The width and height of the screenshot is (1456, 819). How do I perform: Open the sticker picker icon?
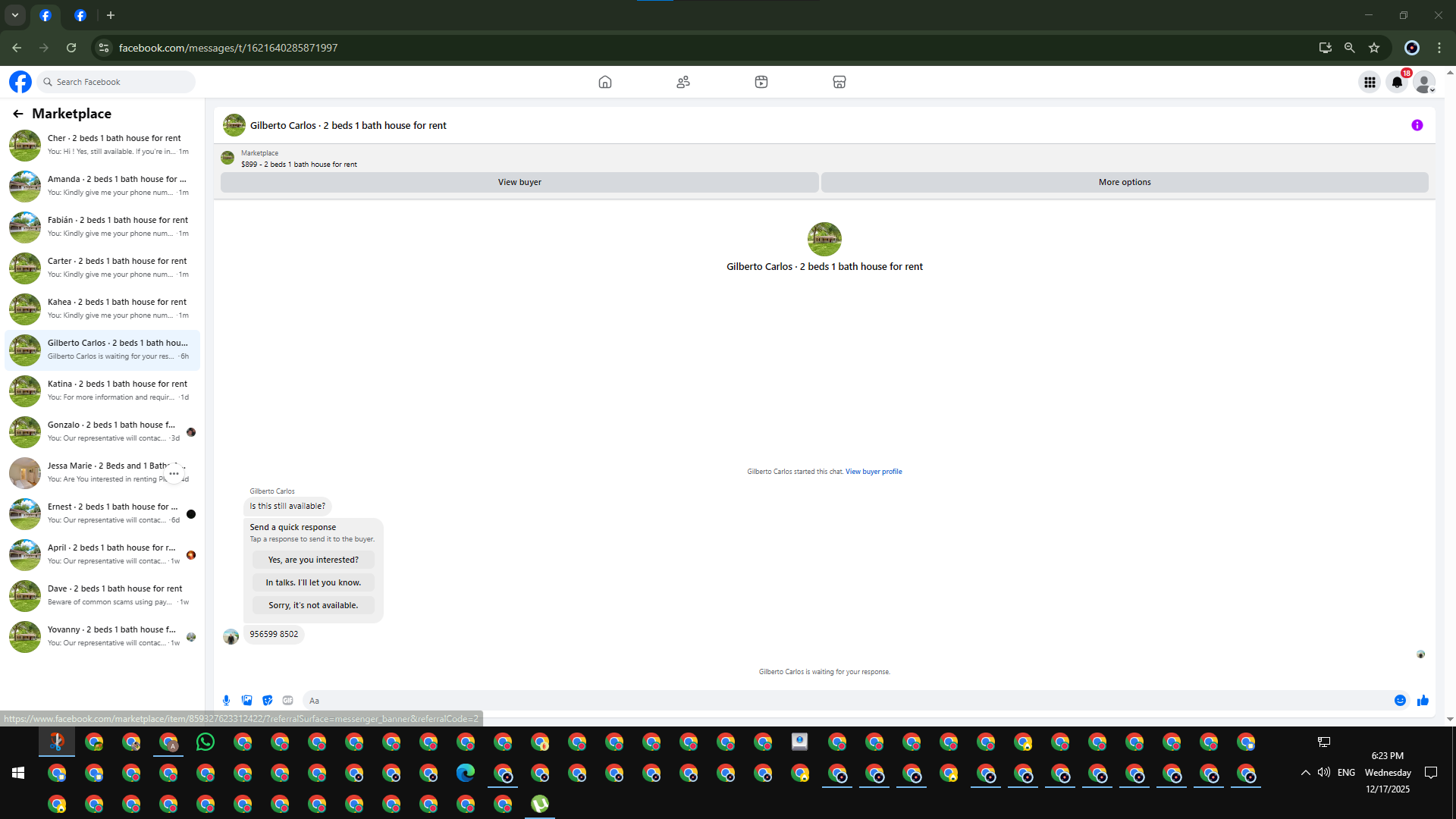[x=267, y=700]
